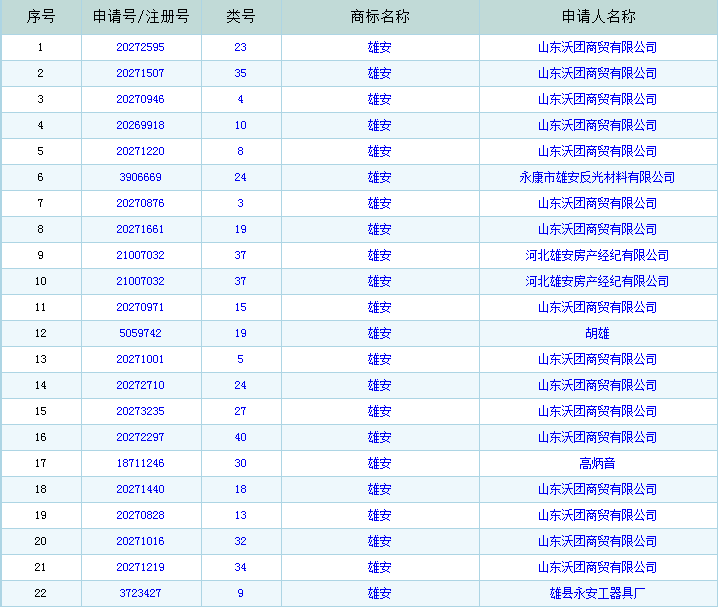Open application number 20271220
718x607 pixels.
click(x=140, y=151)
